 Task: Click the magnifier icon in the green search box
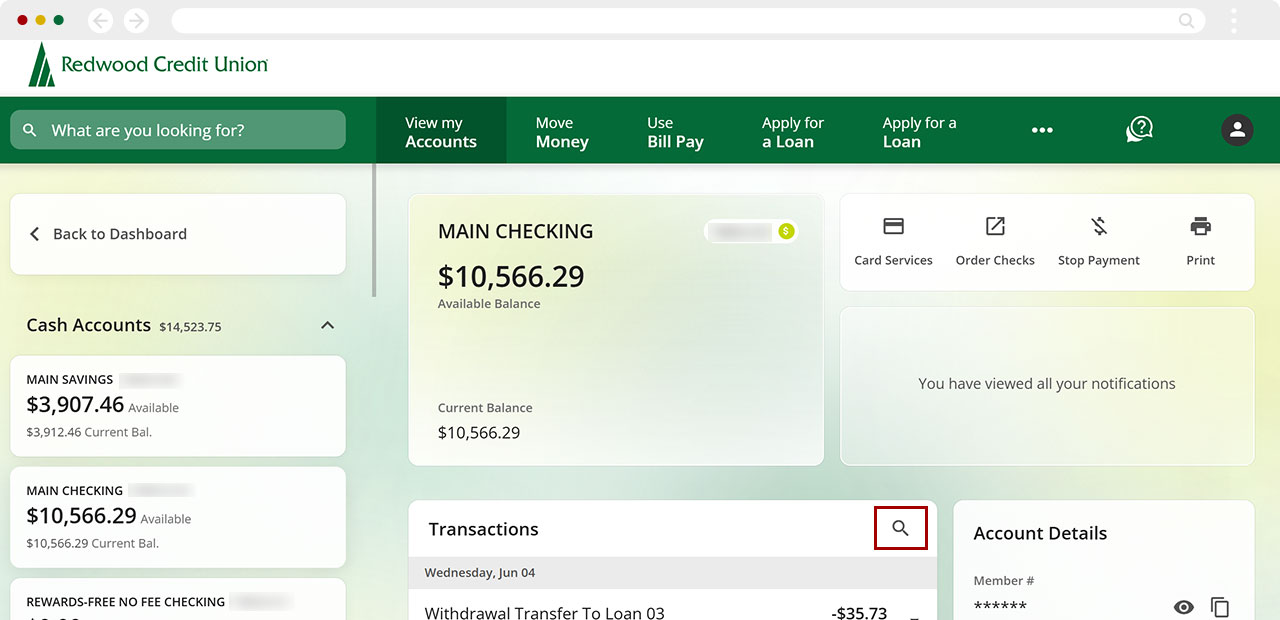click(x=30, y=130)
